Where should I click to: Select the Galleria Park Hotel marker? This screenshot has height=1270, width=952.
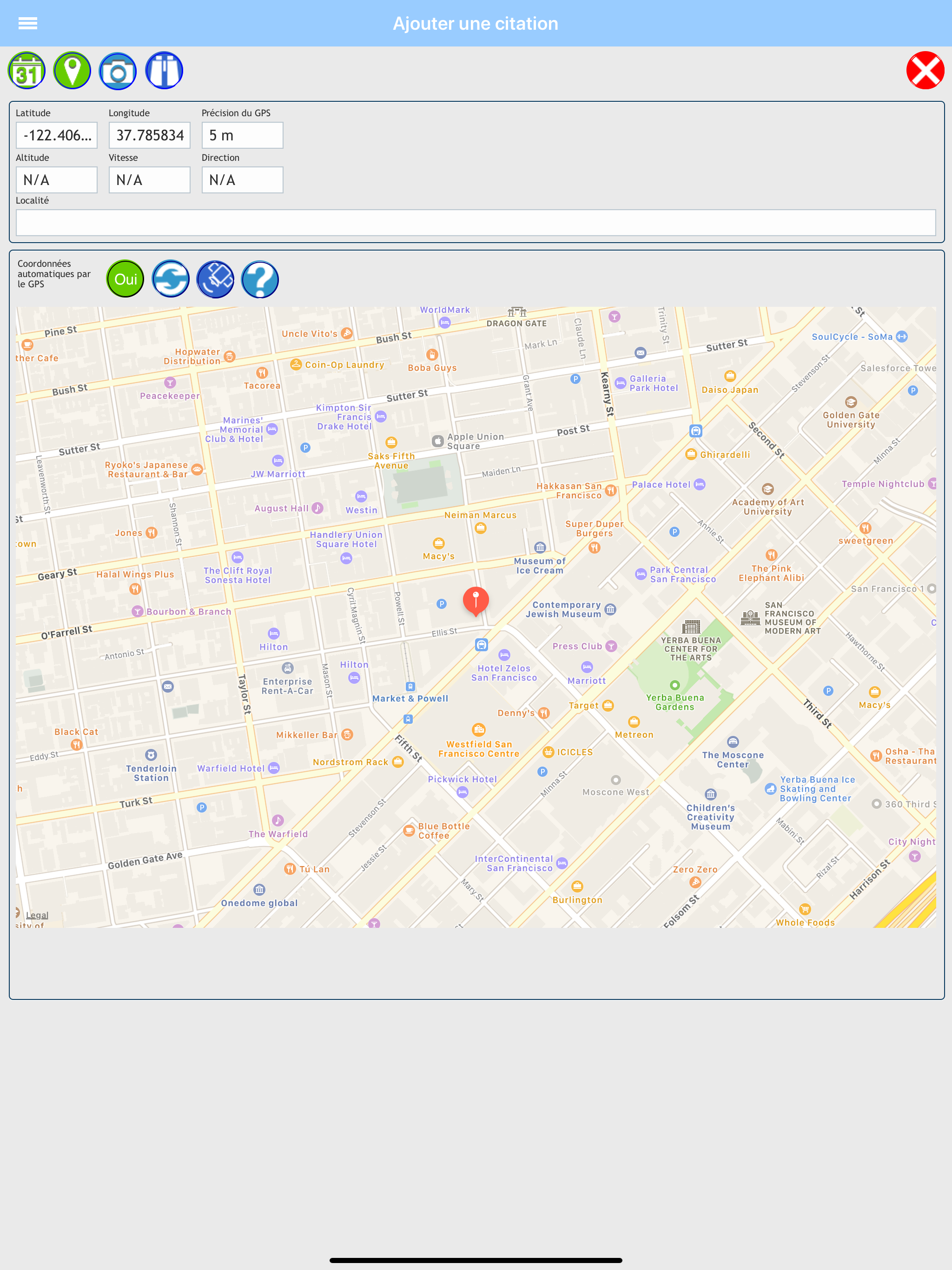[621, 384]
